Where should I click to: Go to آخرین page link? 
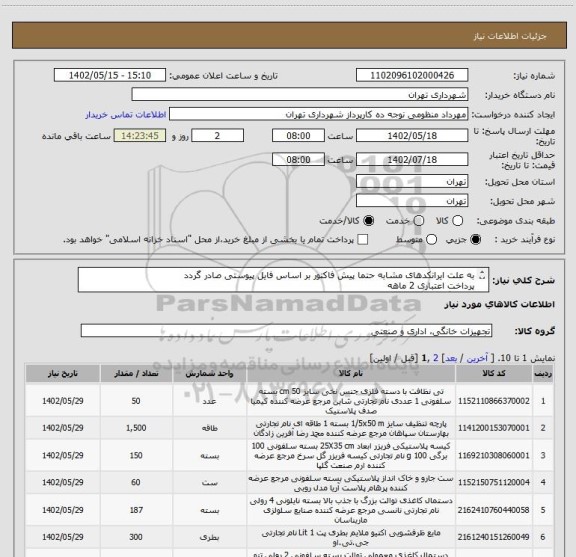(477, 358)
